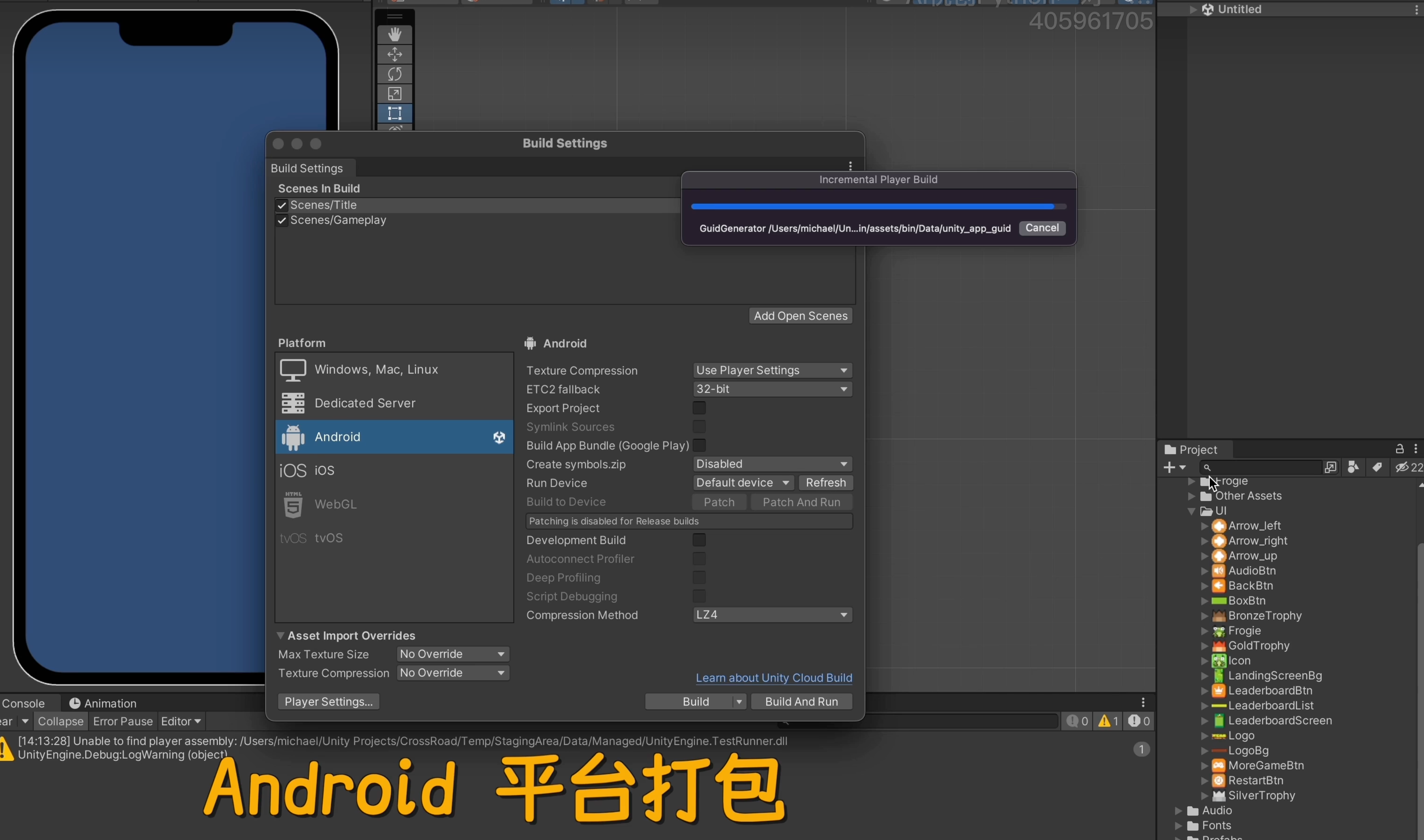Screen dimensions: 1424x840
Task: Click the iOS platform icon
Action: click(293, 470)
